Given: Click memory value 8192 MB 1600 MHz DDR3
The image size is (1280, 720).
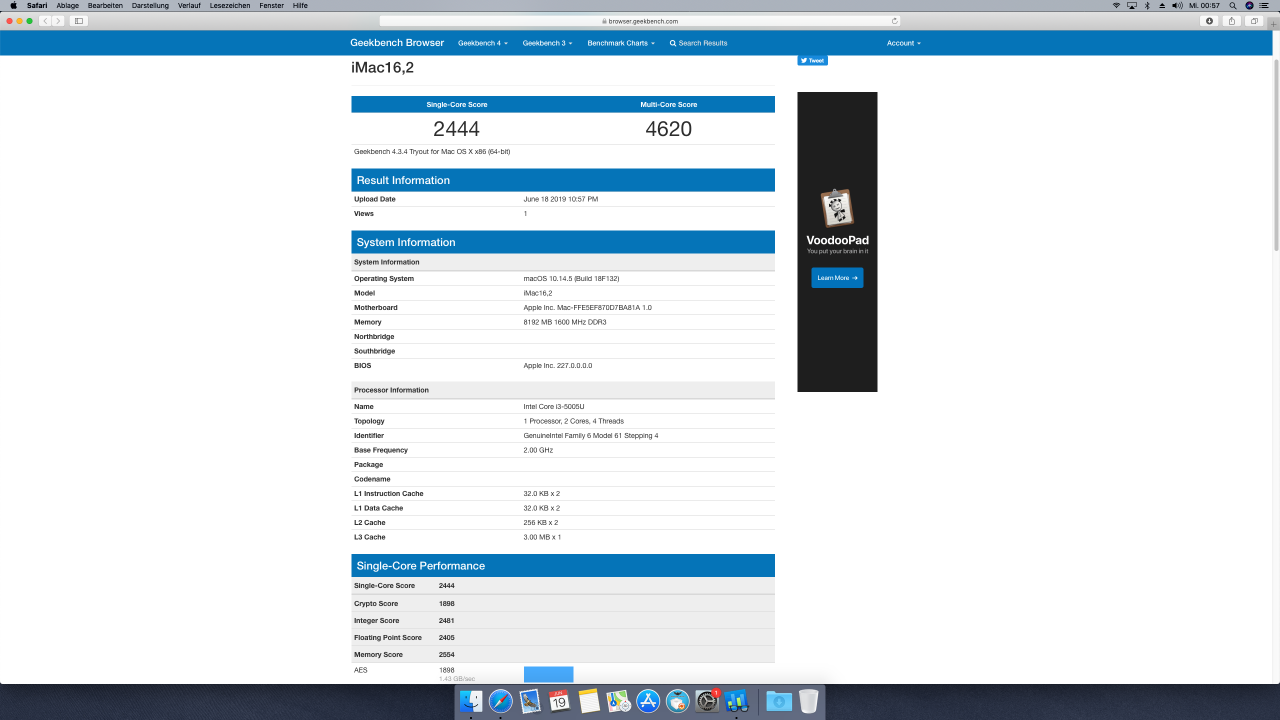Looking at the screenshot, I should coord(565,322).
